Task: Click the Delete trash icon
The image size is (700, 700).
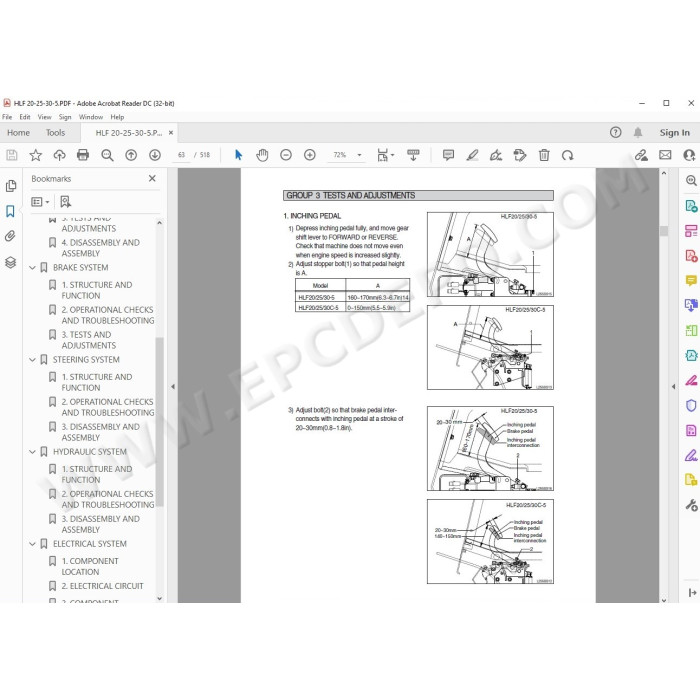Action: (544, 155)
